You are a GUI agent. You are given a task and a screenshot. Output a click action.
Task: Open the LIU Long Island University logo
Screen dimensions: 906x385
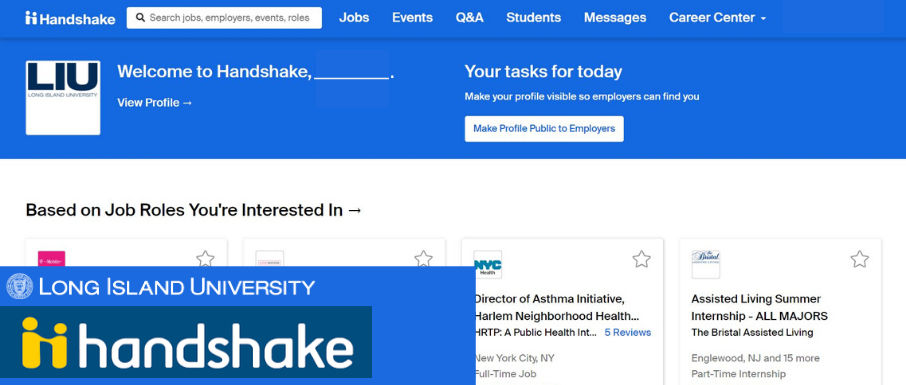(63, 98)
